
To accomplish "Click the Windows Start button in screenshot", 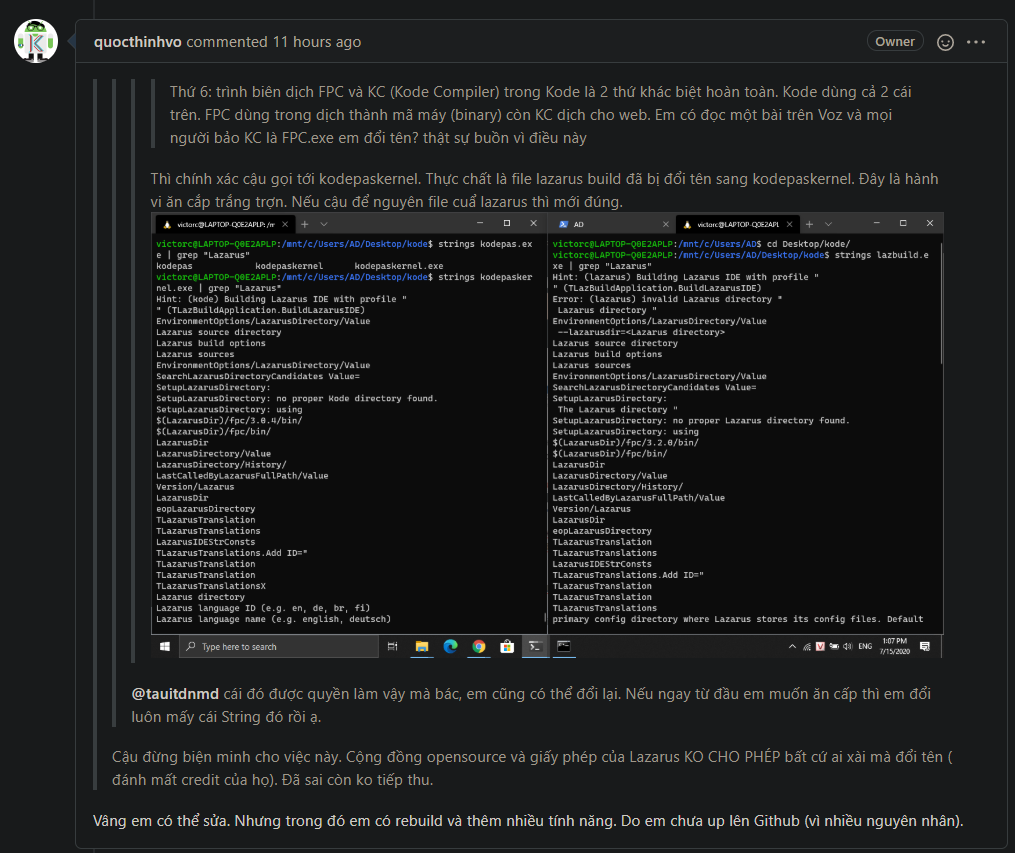I will tap(165, 647).
